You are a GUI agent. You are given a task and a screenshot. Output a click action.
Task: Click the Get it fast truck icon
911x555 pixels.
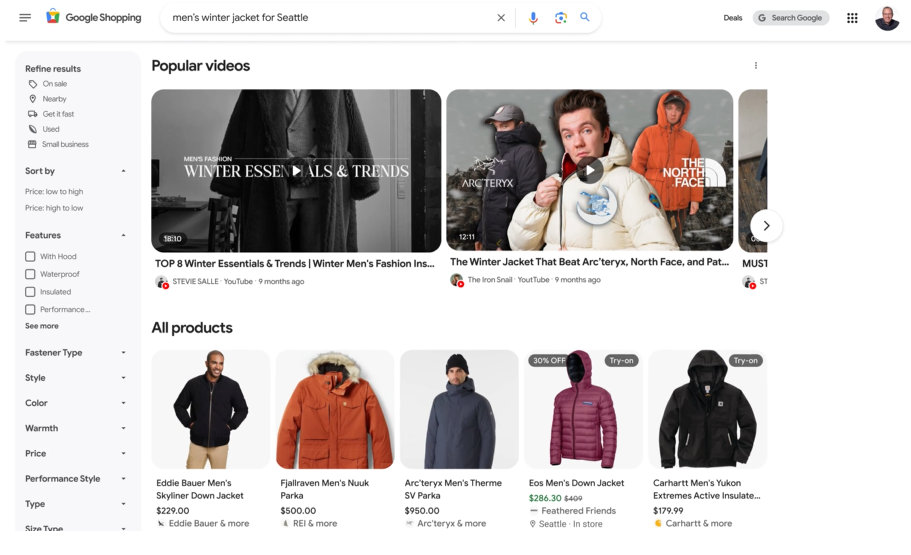pos(33,114)
